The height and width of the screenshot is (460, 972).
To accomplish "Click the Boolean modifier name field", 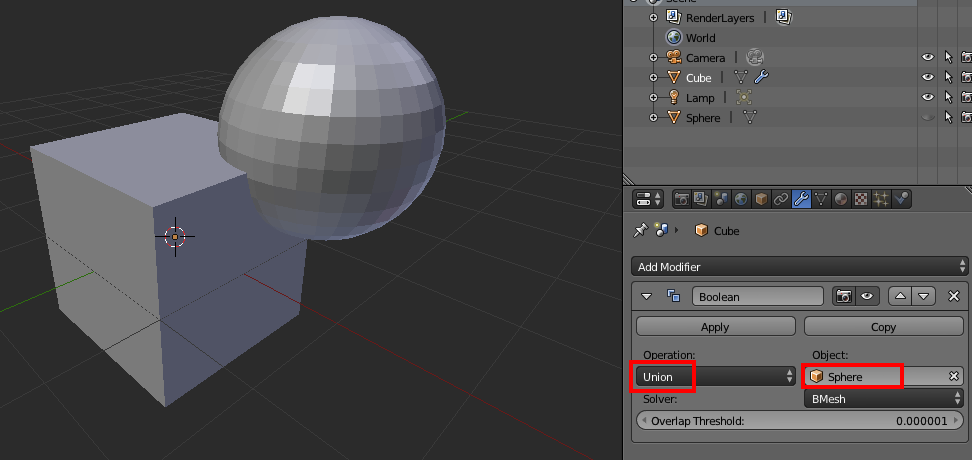I will coord(758,296).
